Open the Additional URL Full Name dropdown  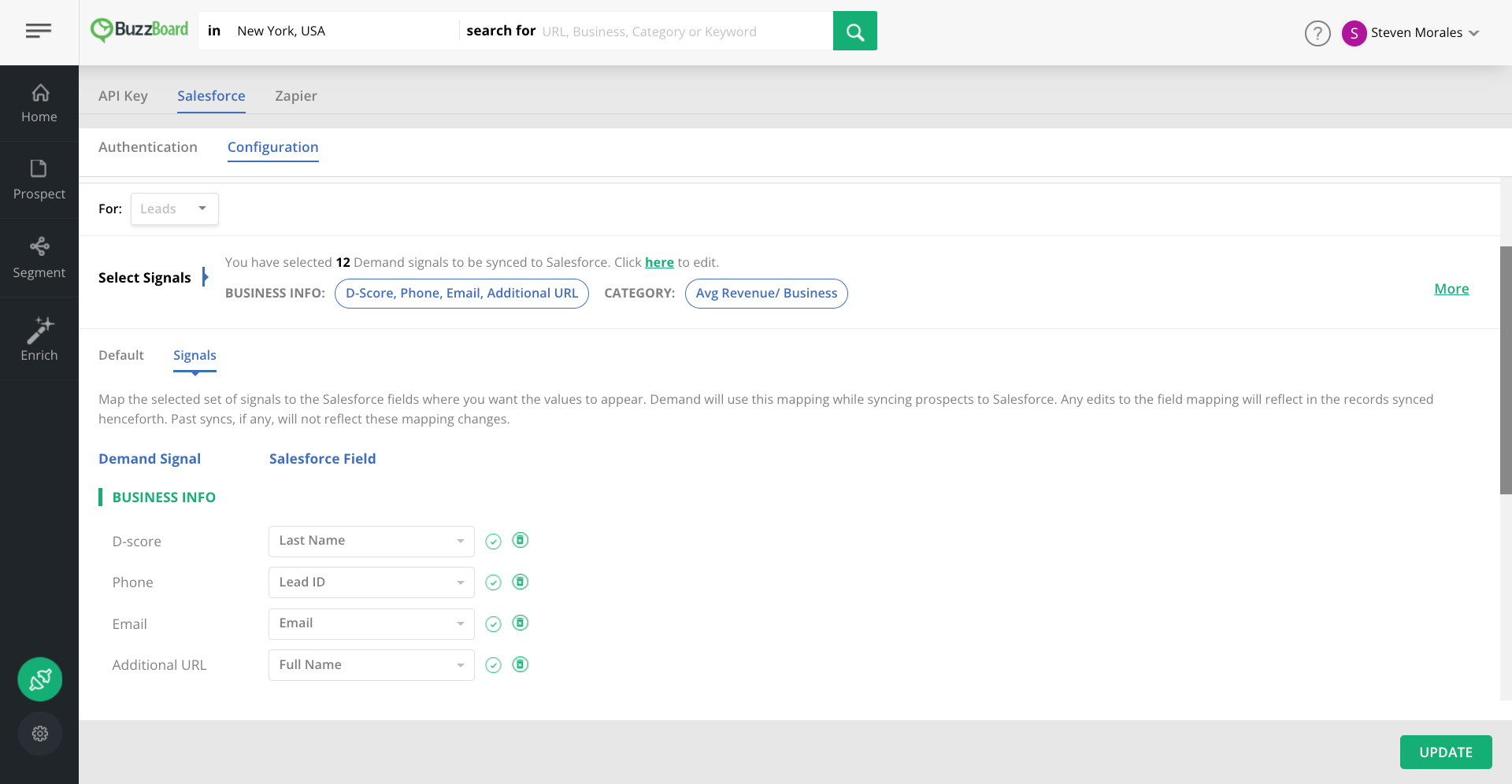(x=372, y=665)
